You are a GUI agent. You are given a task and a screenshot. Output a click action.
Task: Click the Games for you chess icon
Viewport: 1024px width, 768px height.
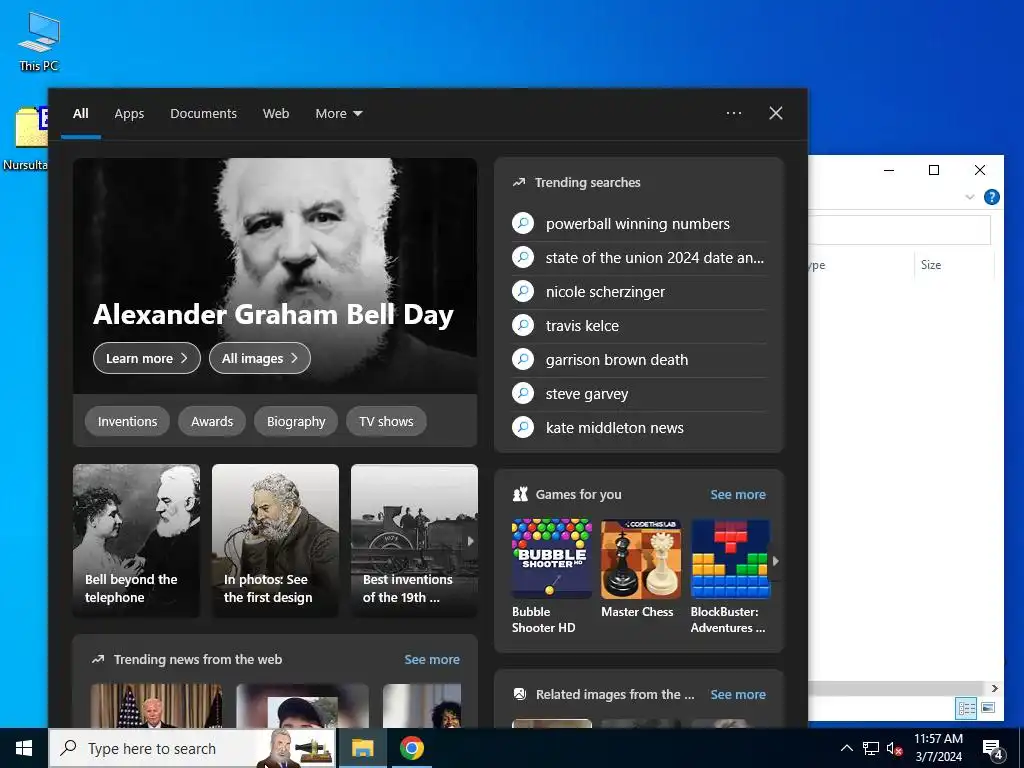tap(520, 494)
